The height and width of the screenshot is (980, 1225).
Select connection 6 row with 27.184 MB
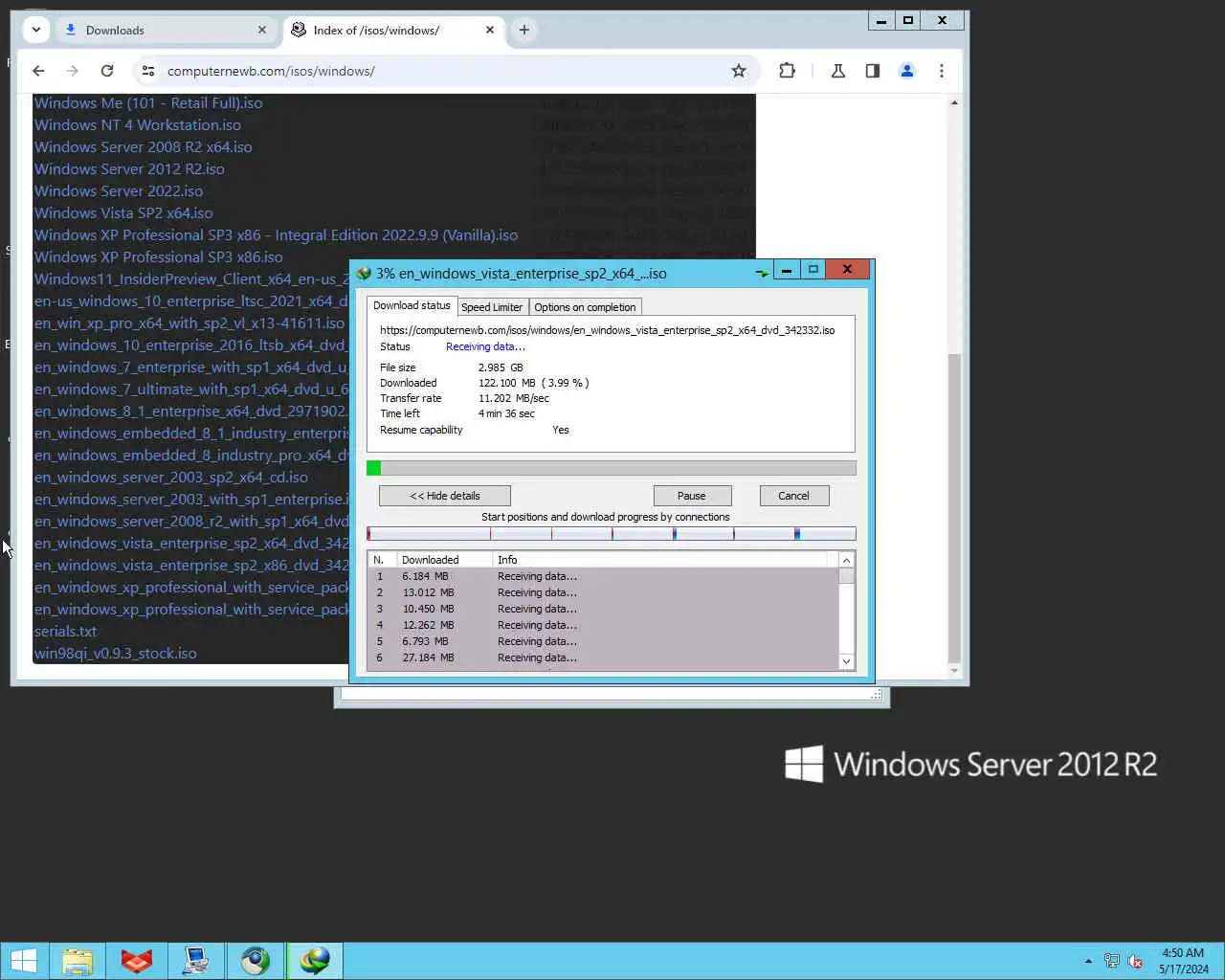point(603,657)
